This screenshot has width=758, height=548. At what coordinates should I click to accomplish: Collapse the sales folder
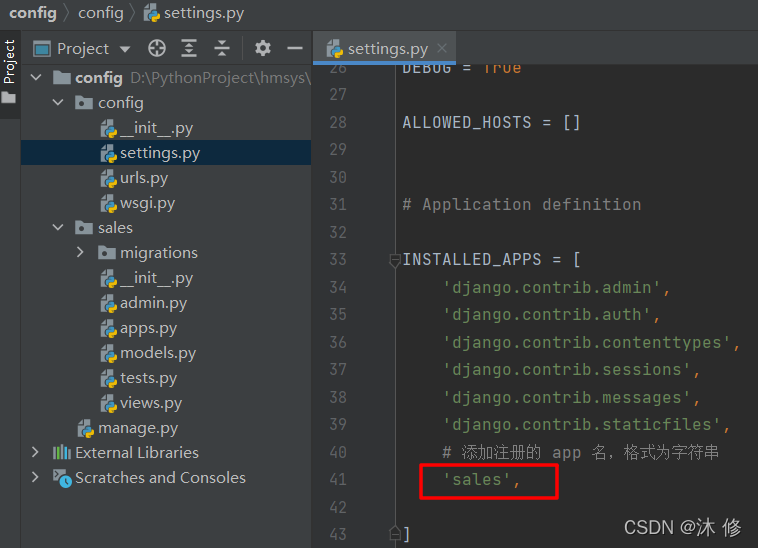pyautogui.click(x=58, y=227)
